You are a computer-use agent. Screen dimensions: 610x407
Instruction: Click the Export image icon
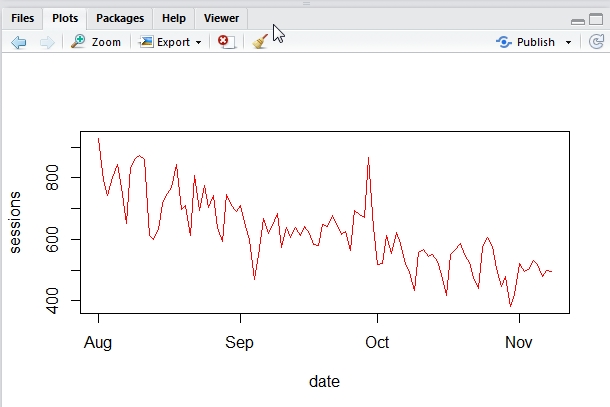click(x=146, y=41)
